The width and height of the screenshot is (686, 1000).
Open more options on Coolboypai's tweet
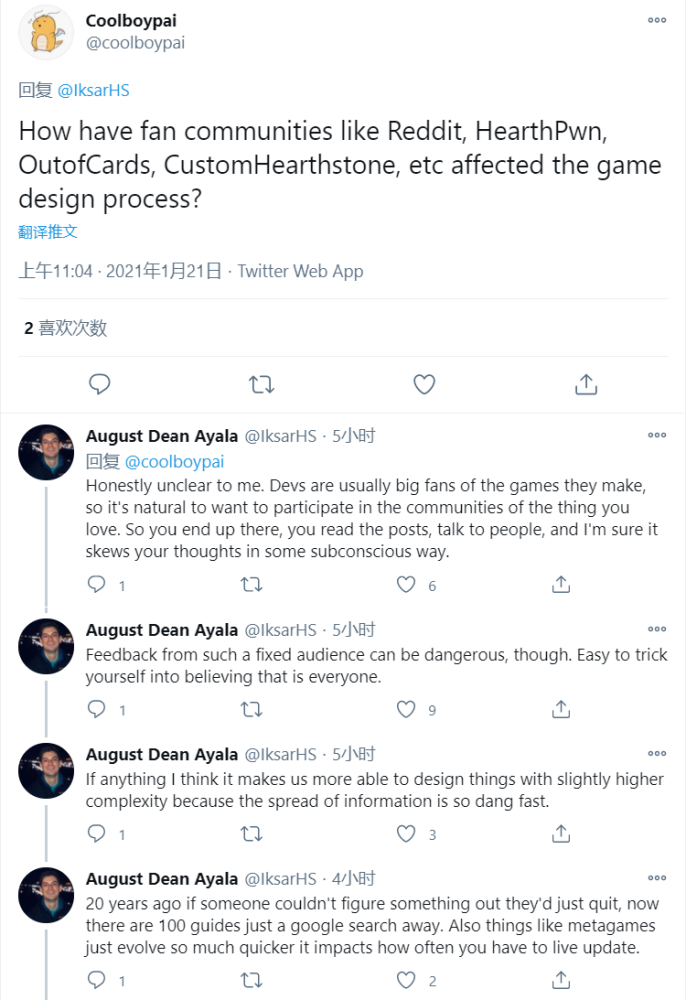pos(657,20)
